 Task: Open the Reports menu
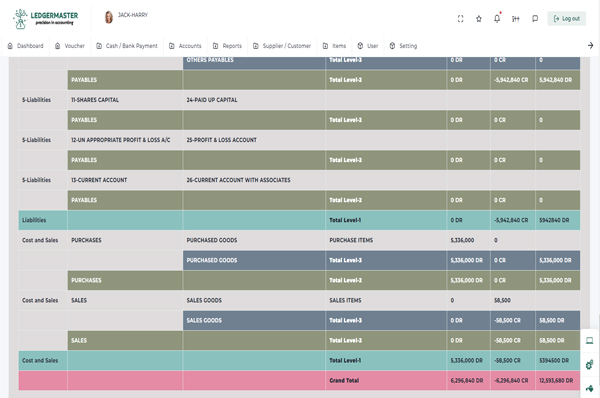227,46
